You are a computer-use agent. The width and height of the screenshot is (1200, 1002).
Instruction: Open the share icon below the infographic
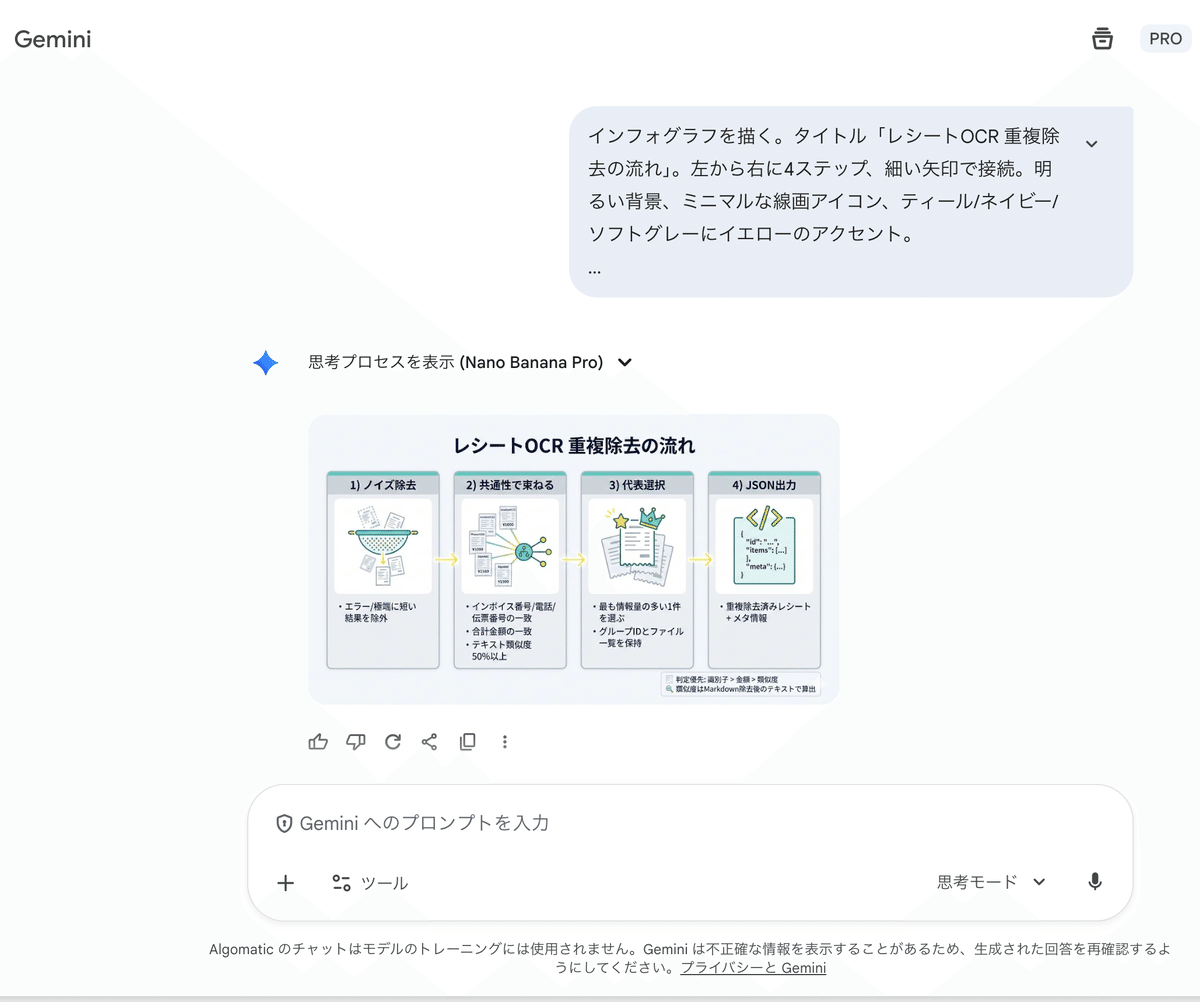(x=429, y=741)
